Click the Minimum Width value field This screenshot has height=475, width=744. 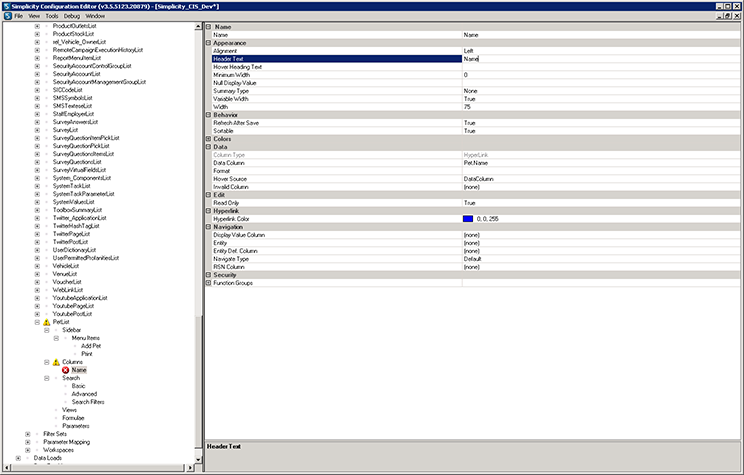click(x=601, y=75)
